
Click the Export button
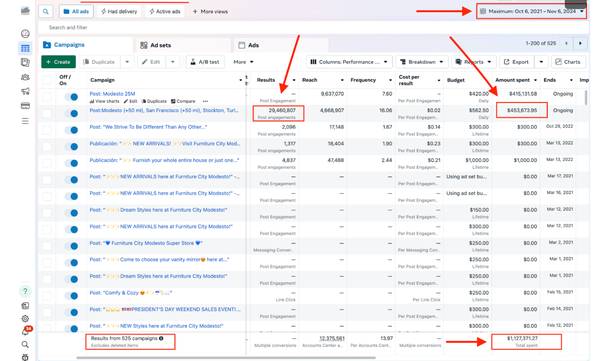click(516, 62)
